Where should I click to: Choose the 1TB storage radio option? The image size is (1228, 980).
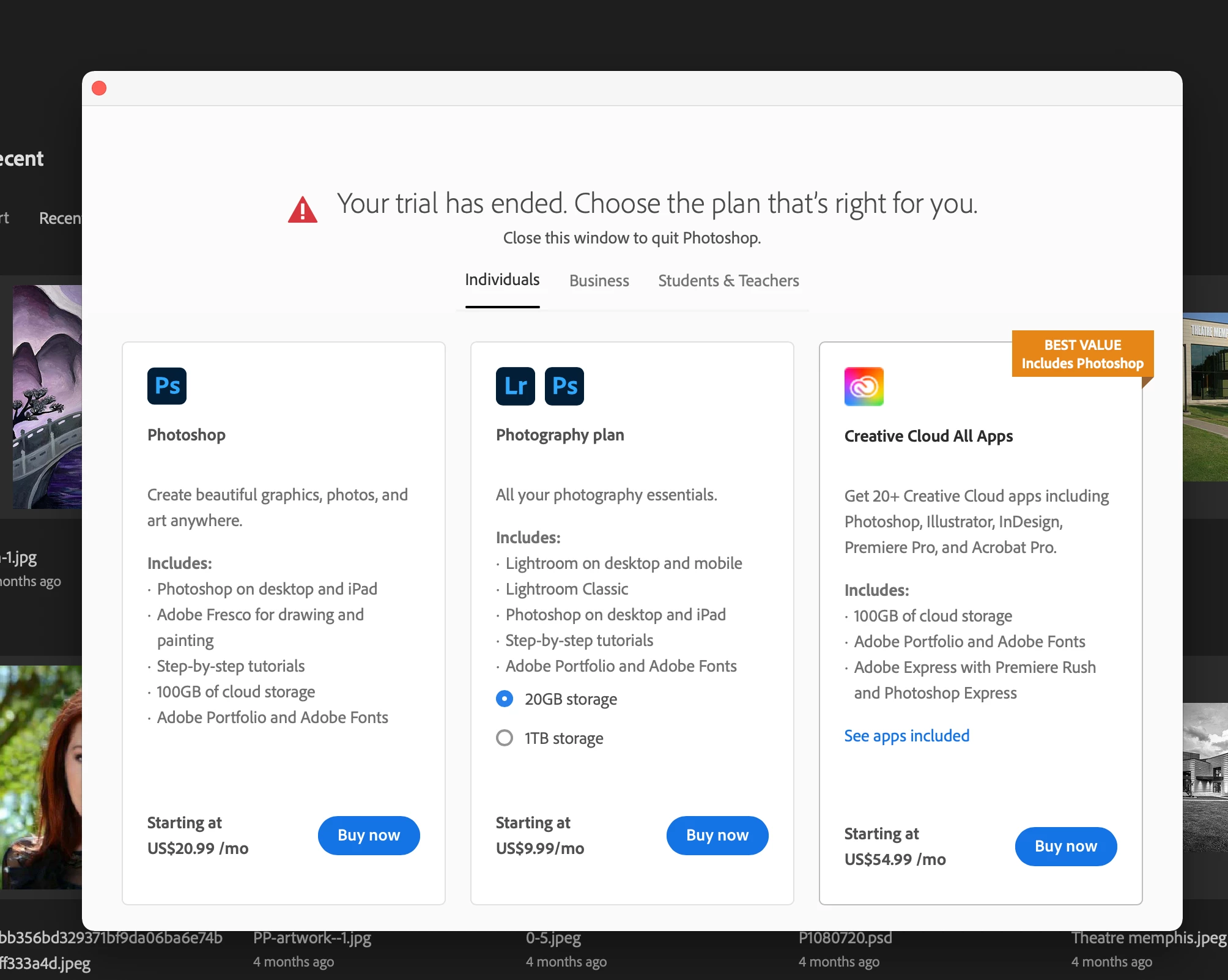(x=505, y=738)
